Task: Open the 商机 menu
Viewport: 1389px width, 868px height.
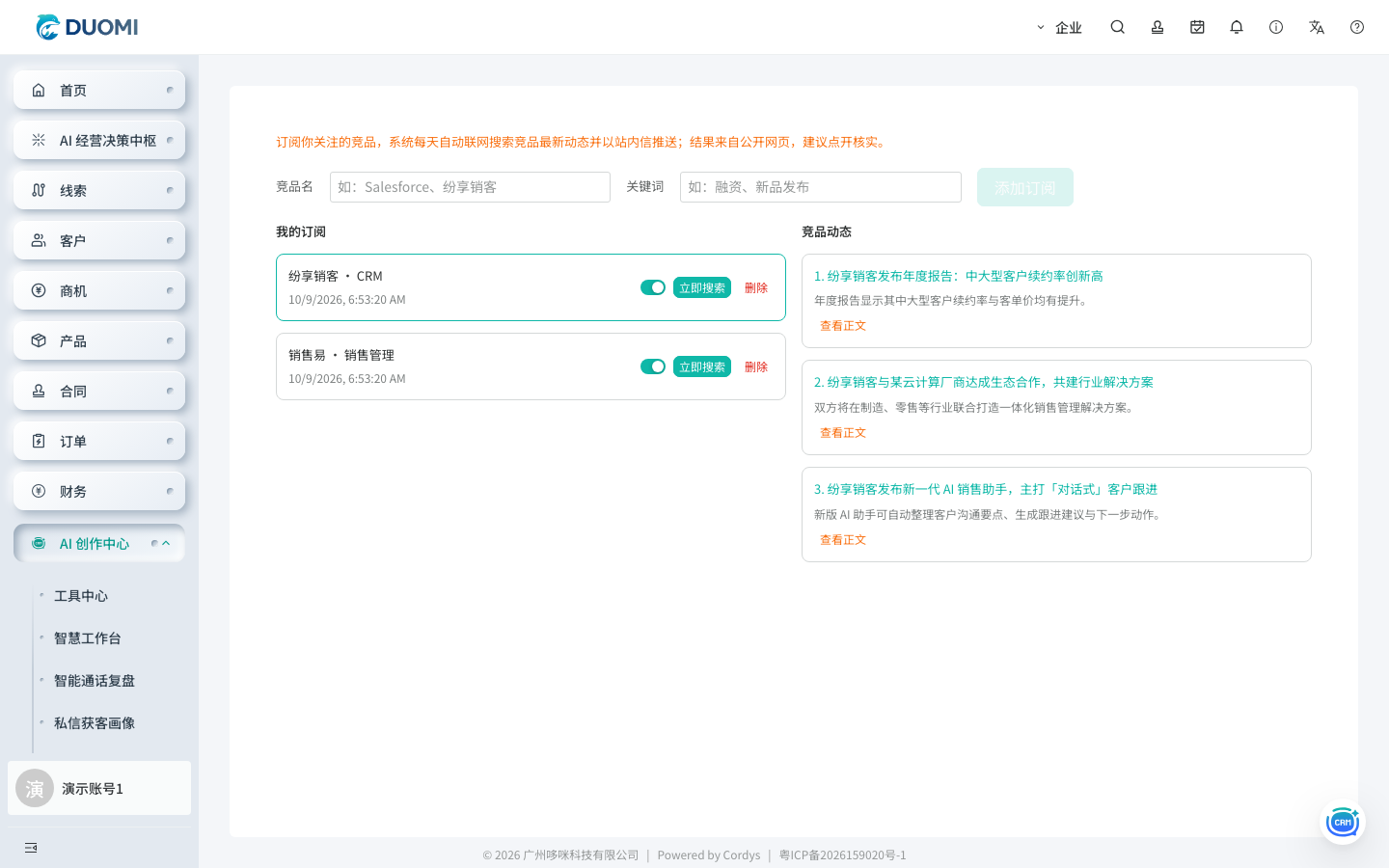Action: click(x=99, y=290)
